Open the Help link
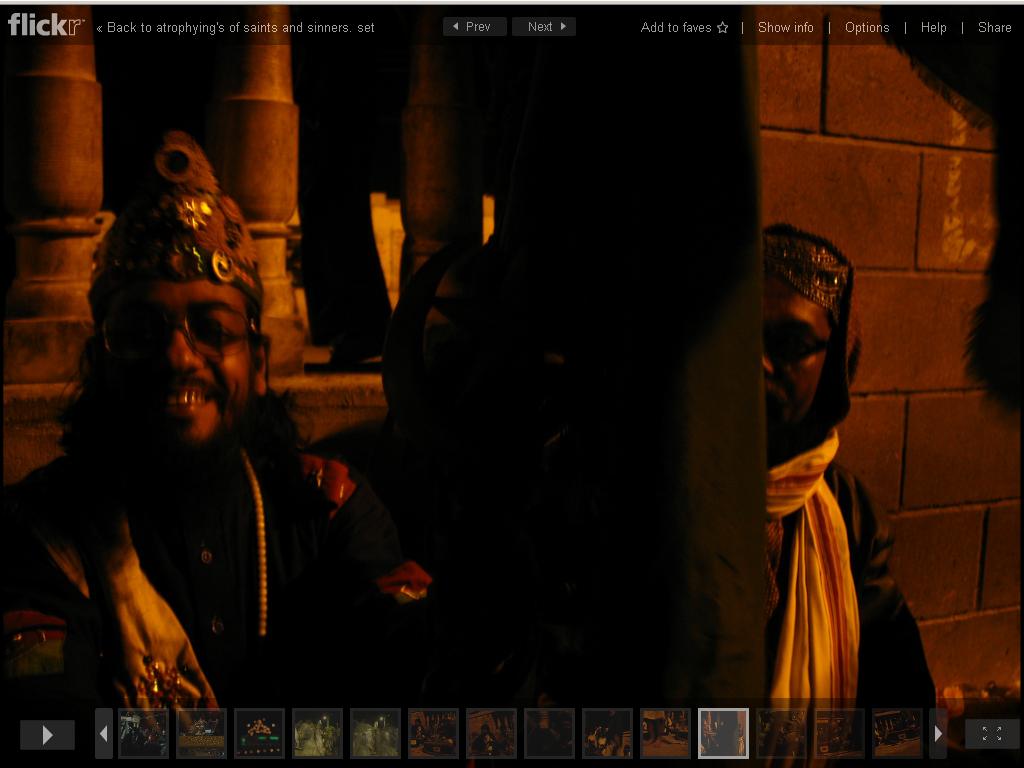1024x768 pixels. click(x=933, y=27)
